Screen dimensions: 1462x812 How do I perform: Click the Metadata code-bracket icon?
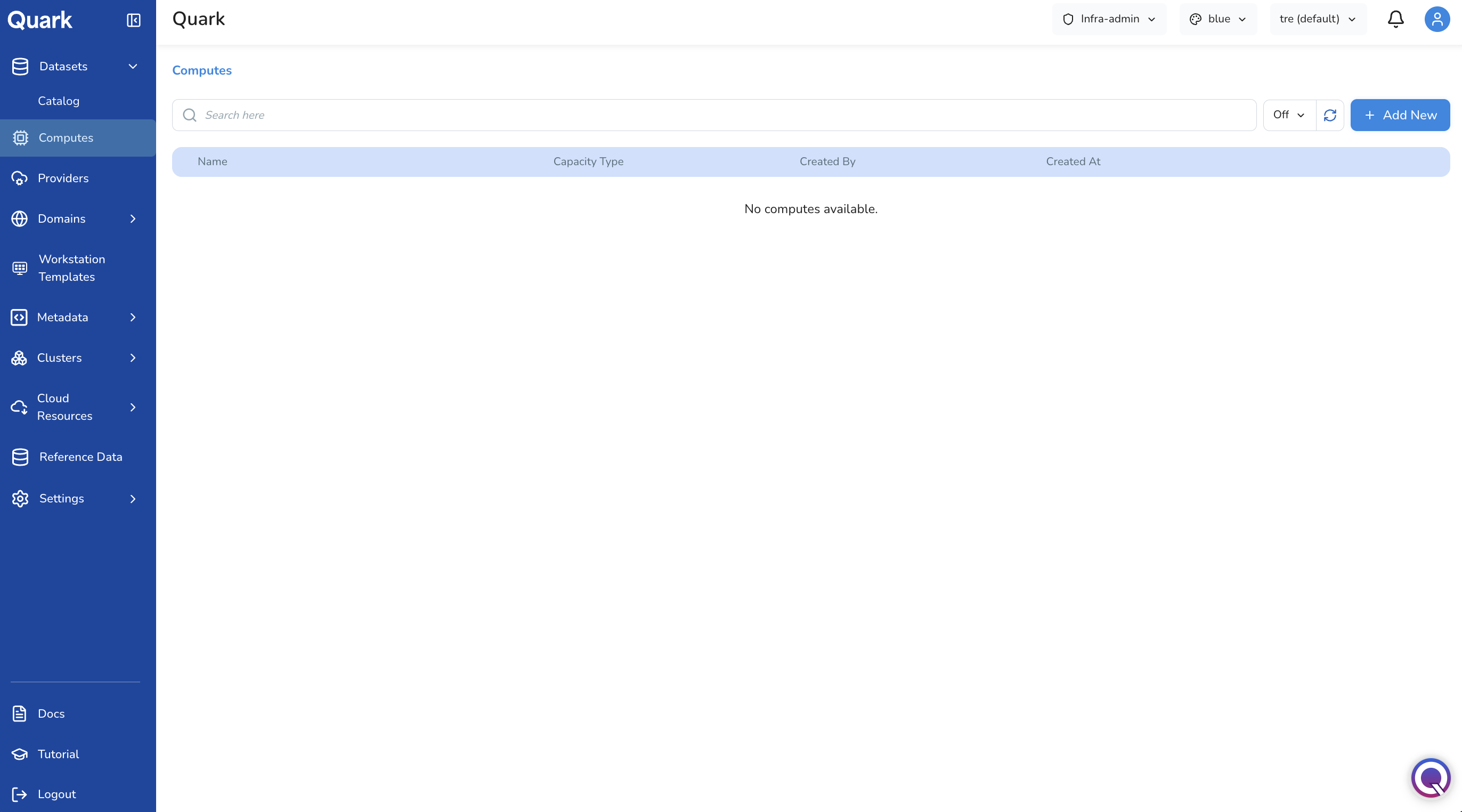(19, 317)
